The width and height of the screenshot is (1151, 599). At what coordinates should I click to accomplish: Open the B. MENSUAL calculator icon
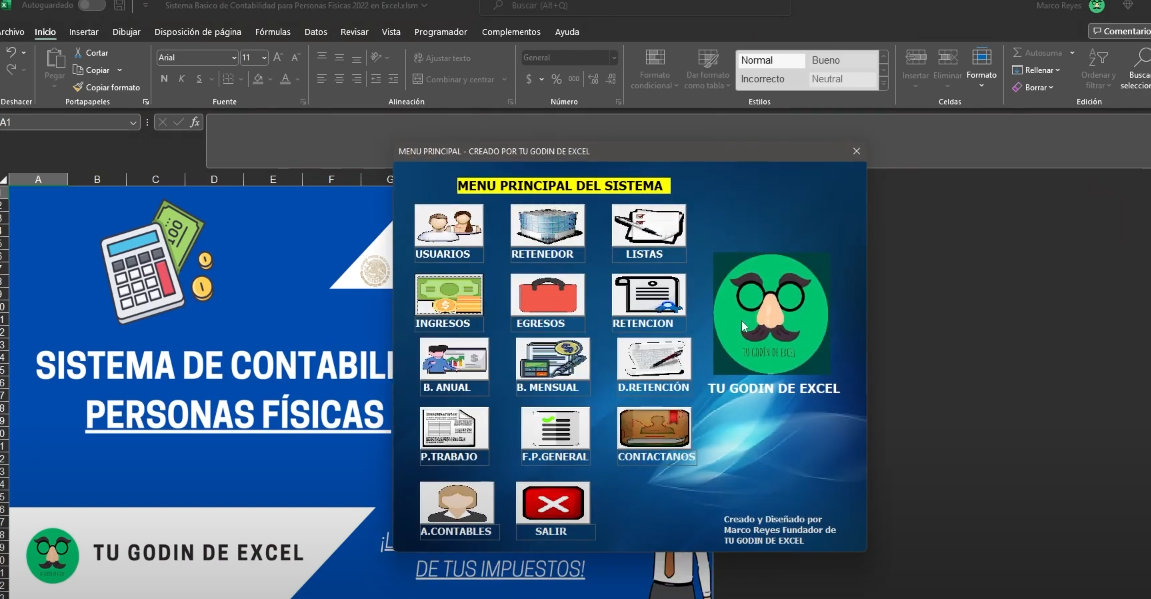553,359
